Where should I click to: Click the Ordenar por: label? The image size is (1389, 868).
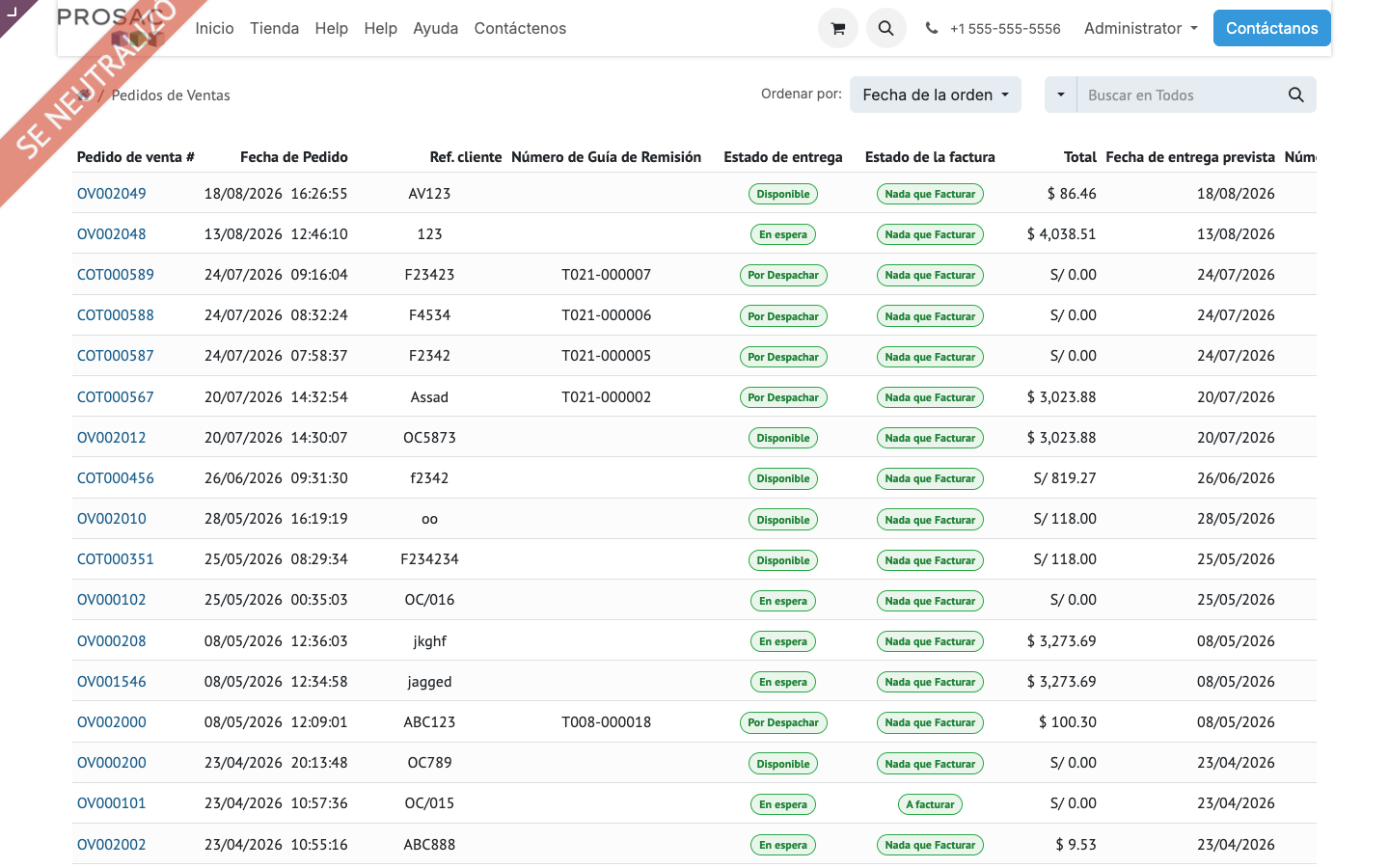(x=801, y=94)
